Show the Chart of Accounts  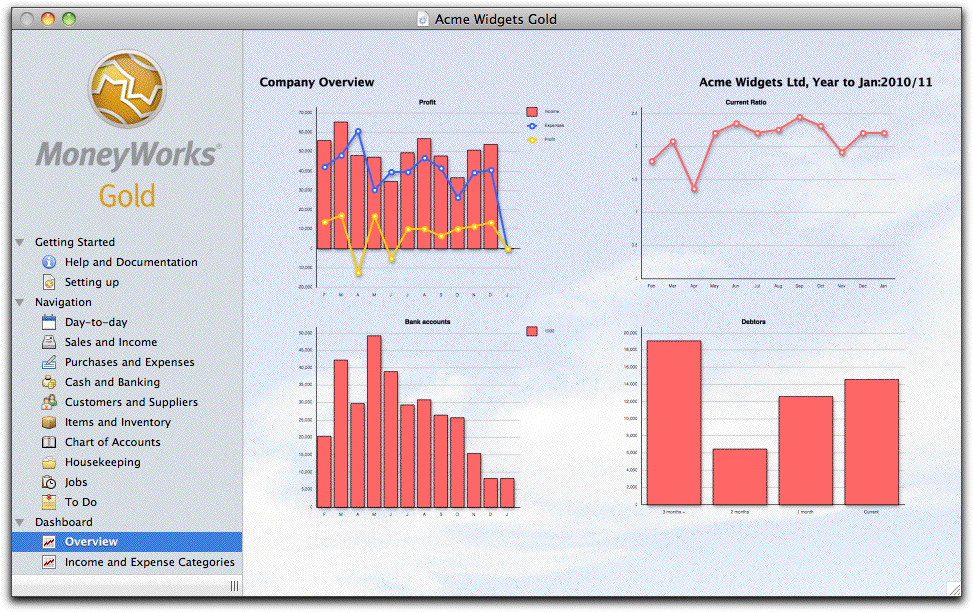pos(112,442)
